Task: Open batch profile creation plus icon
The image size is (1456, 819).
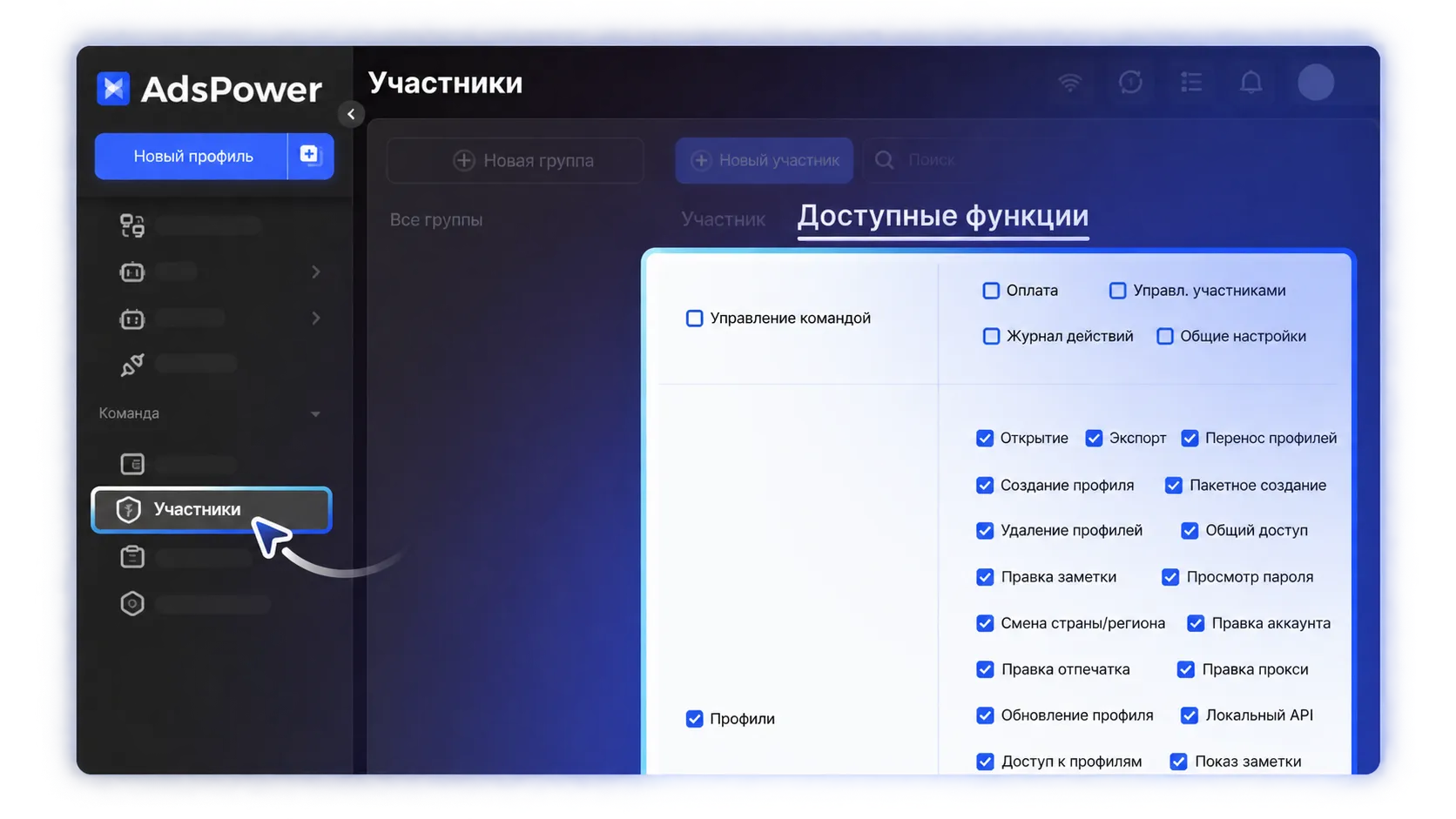Action: tap(310, 156)
